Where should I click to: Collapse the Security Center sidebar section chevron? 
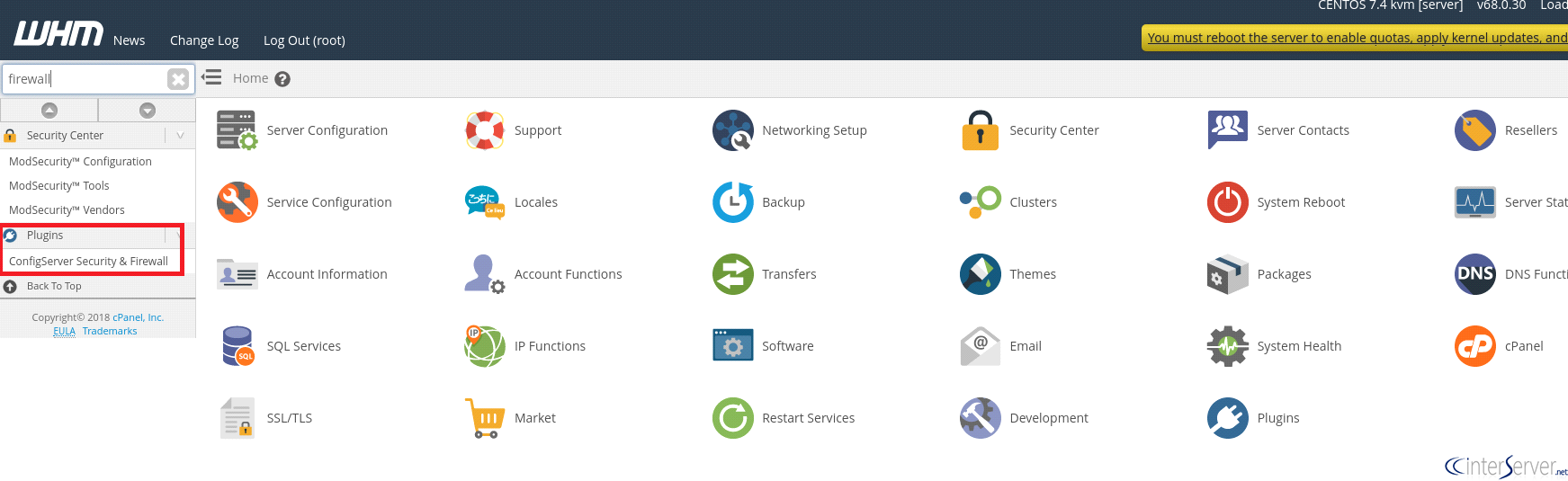[x=180, y=135]
